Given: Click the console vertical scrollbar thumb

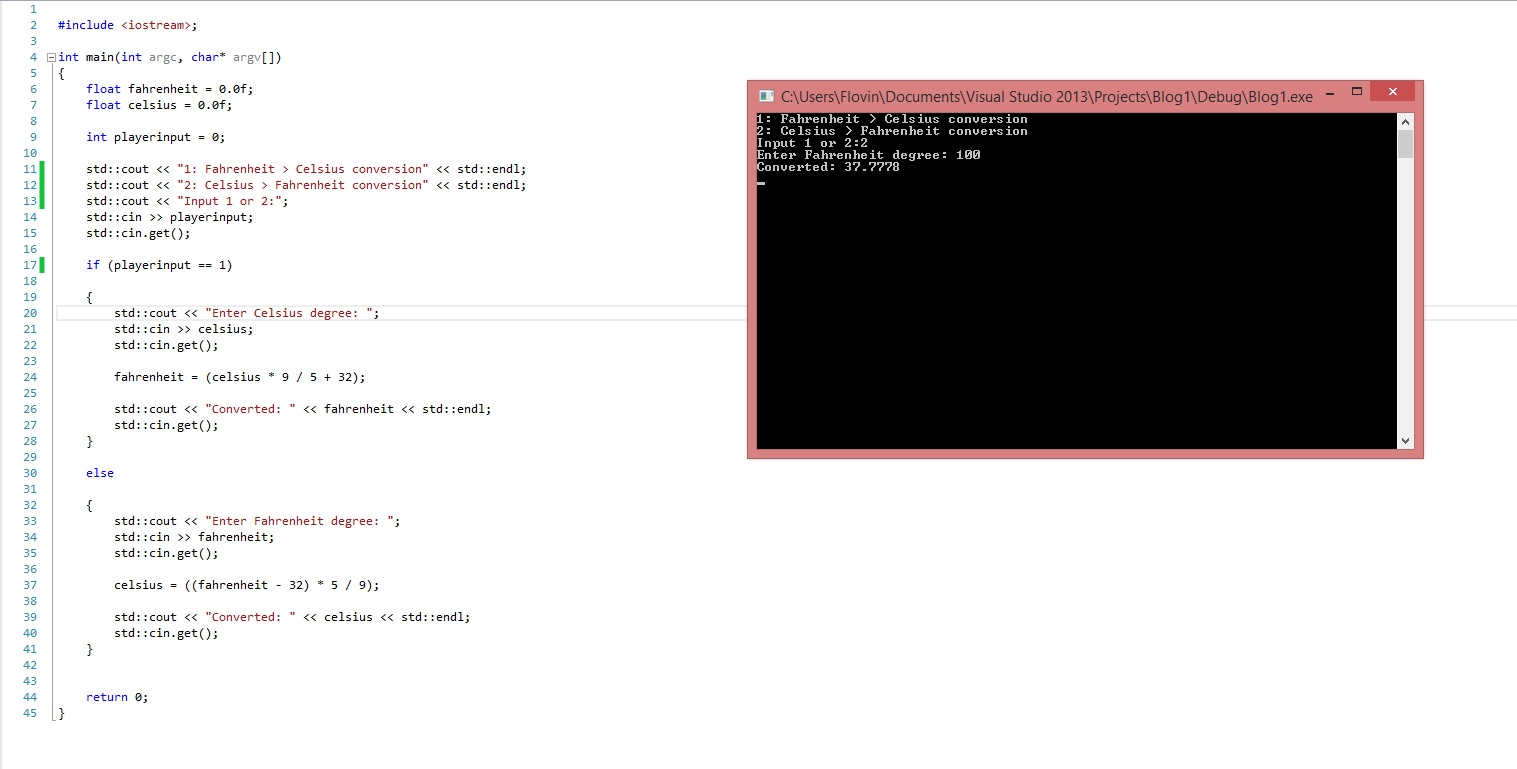Looking at the screenshot, I should coord(1405,144).
